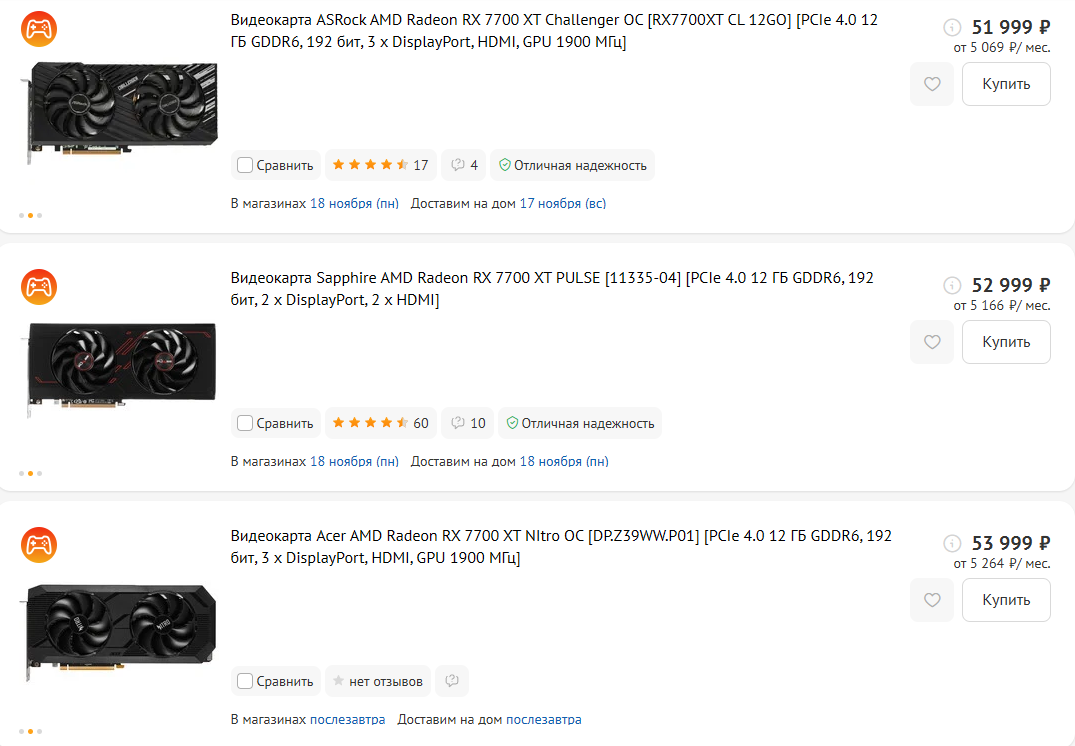This screenshot has width=1075, height=746.
Task: Tick Сравнить checkbox for ASRock Challenger OC
Action: click(245, 165)
